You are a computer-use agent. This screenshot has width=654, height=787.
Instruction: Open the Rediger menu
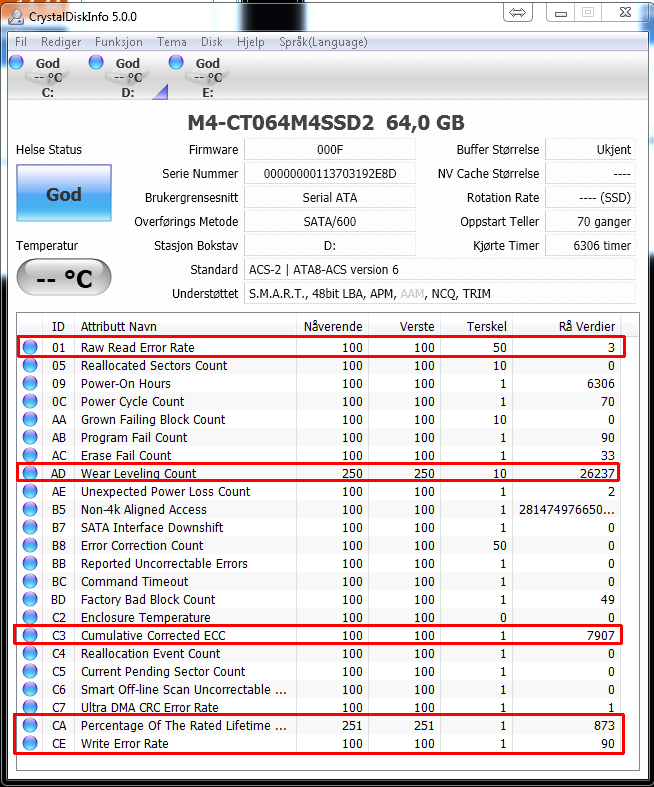(61, 42)
